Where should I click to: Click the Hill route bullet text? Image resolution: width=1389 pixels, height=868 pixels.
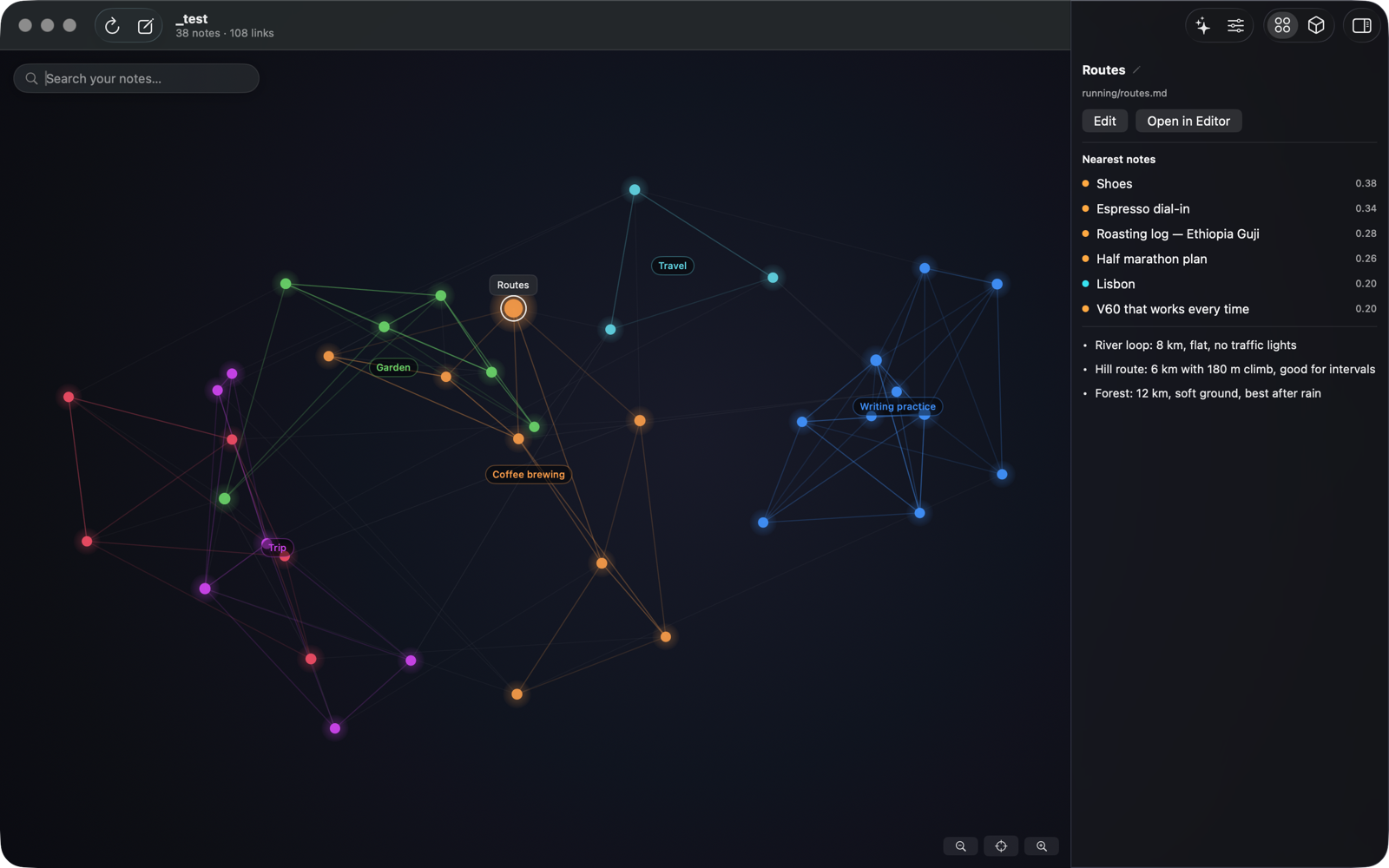(x=1234, y=370)
